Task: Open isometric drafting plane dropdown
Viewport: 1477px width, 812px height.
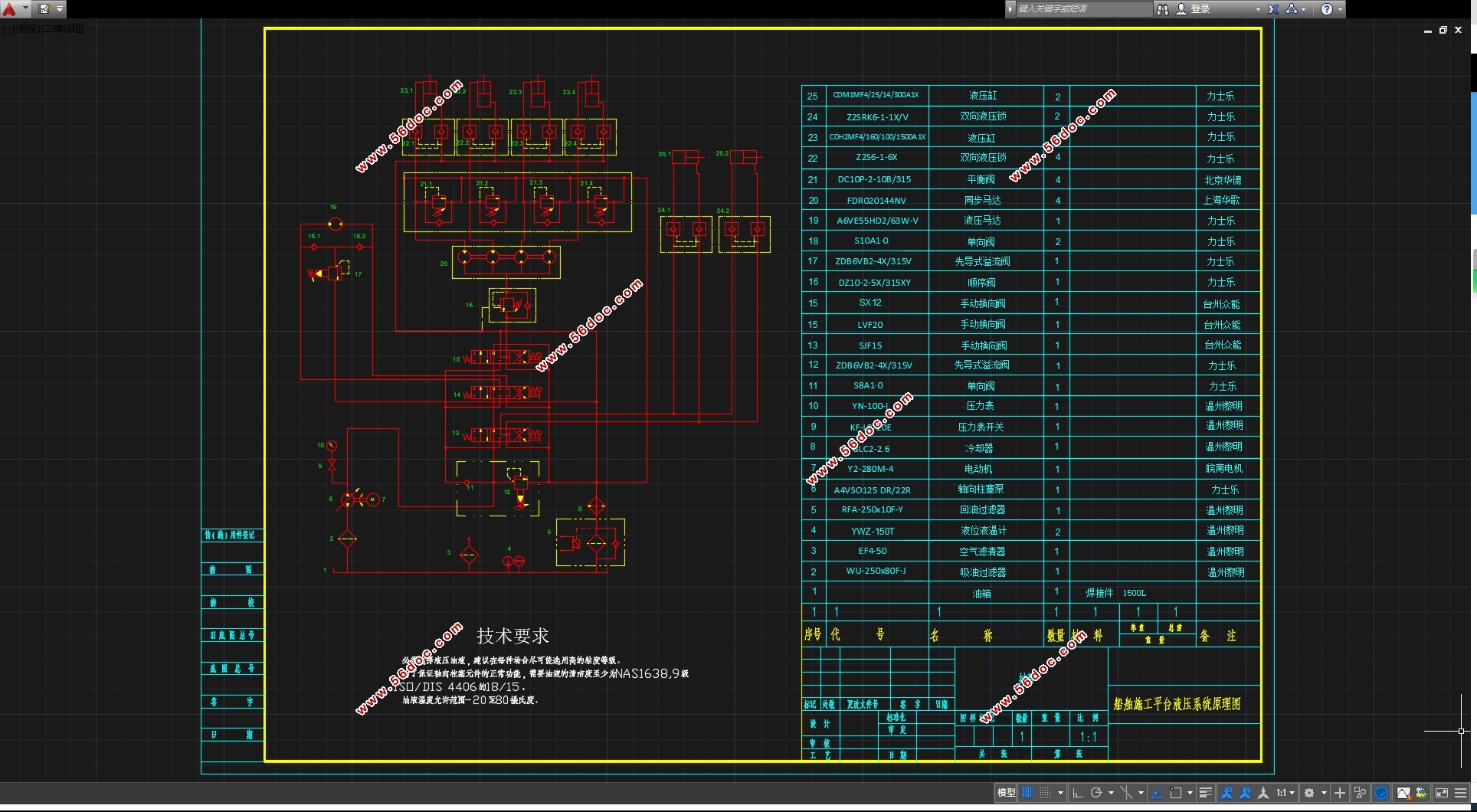Action: tap(1141, 793)
